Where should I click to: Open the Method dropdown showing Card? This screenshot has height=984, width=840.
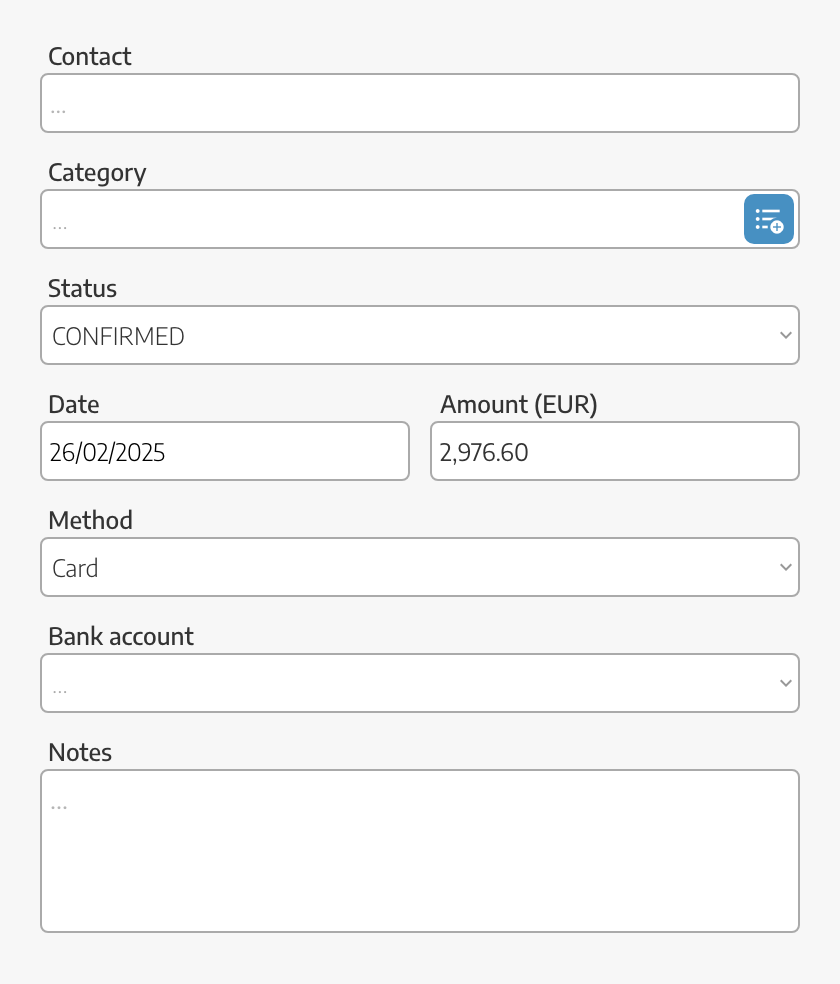pos(420,567)
